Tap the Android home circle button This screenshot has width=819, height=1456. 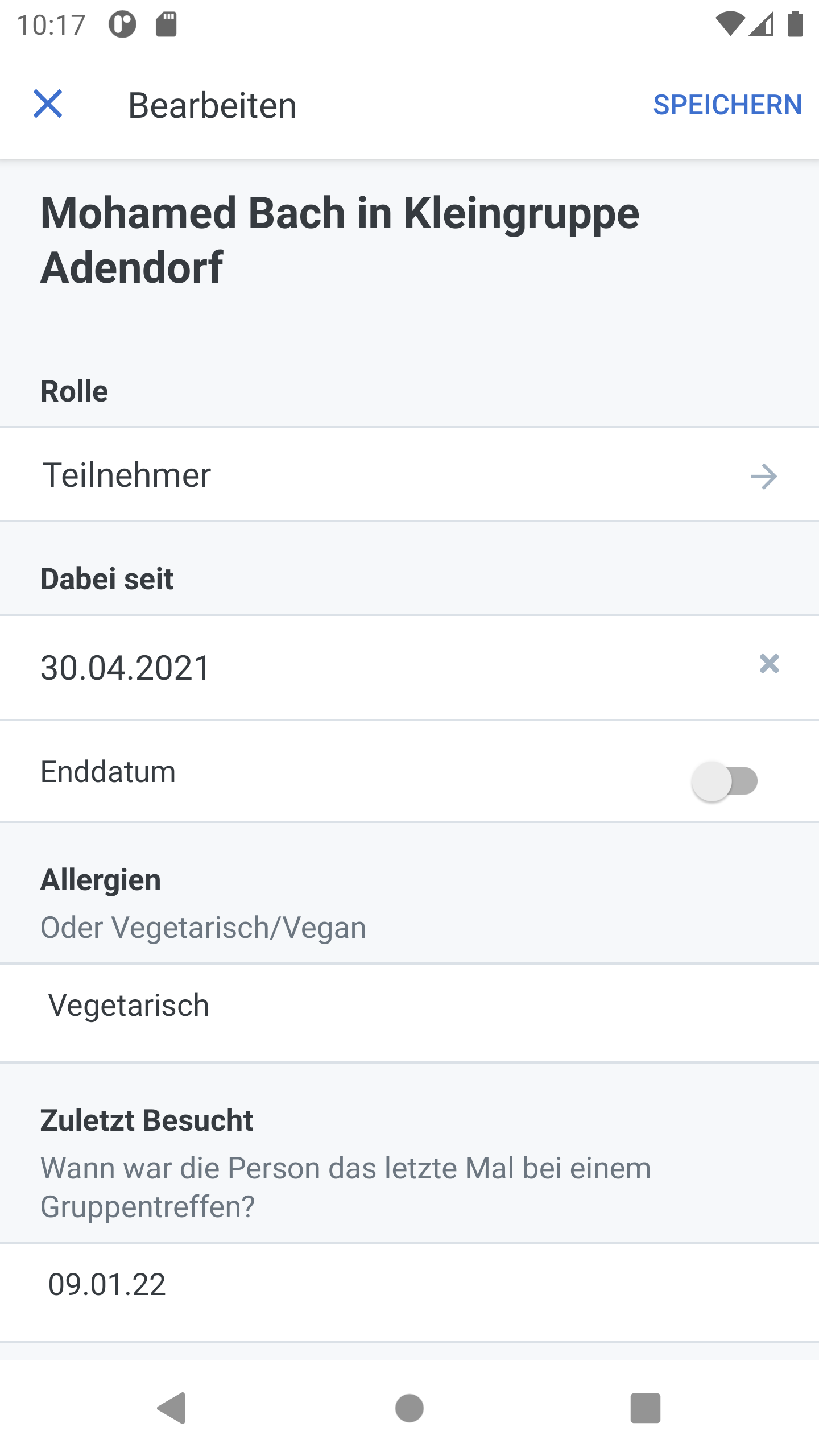[409, 1408]
